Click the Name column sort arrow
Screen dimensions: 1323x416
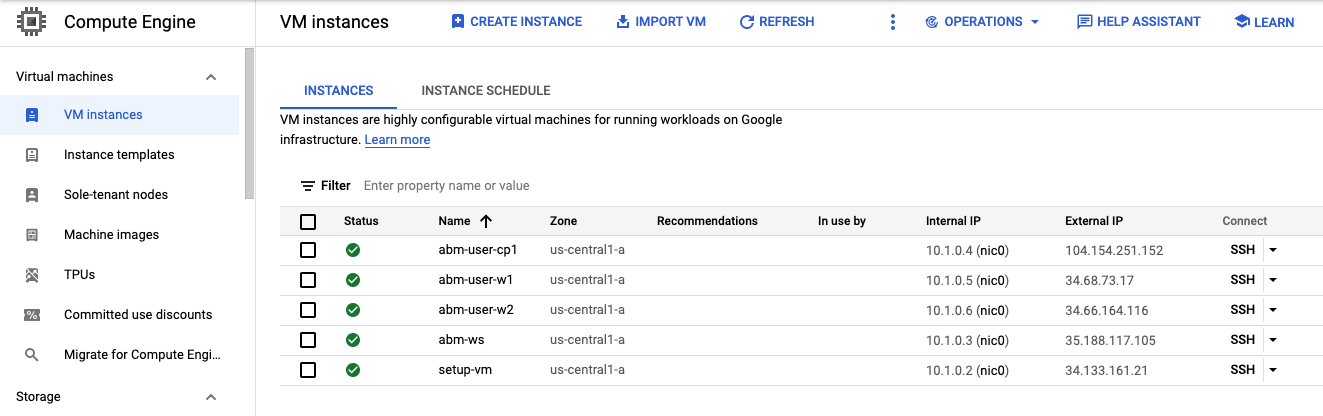click(486, 221)
